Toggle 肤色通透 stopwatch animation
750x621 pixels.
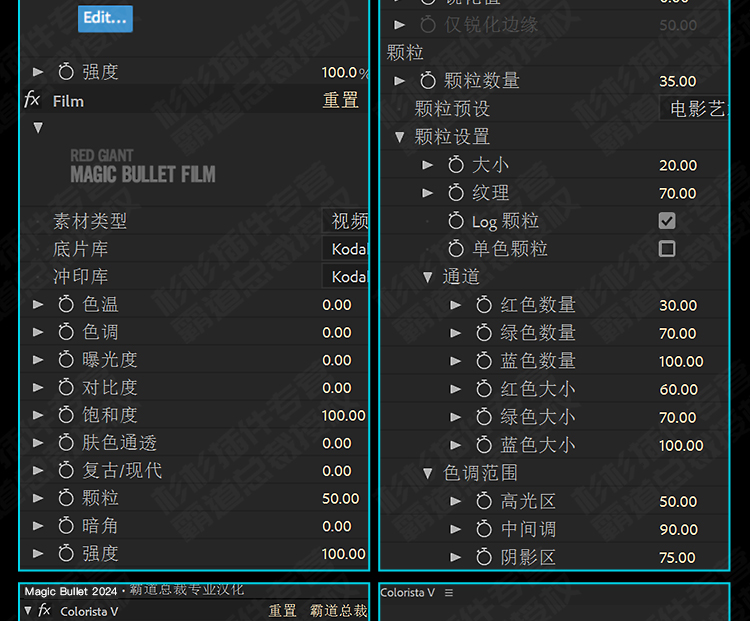point(66,443)
